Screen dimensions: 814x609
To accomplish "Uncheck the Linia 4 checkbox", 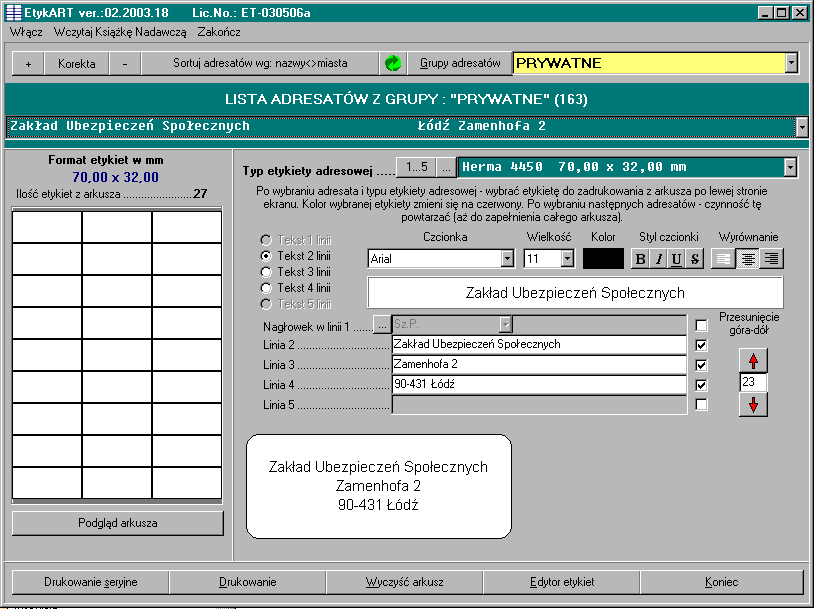I will 701,385.
